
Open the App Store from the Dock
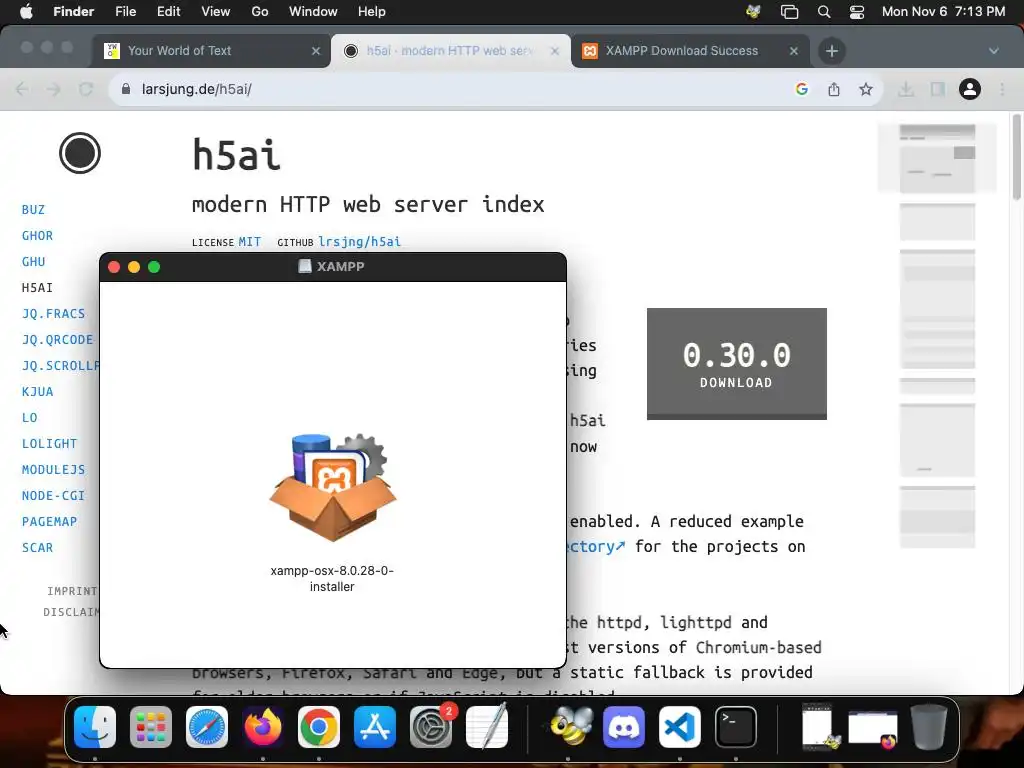[x=375, y=727]
